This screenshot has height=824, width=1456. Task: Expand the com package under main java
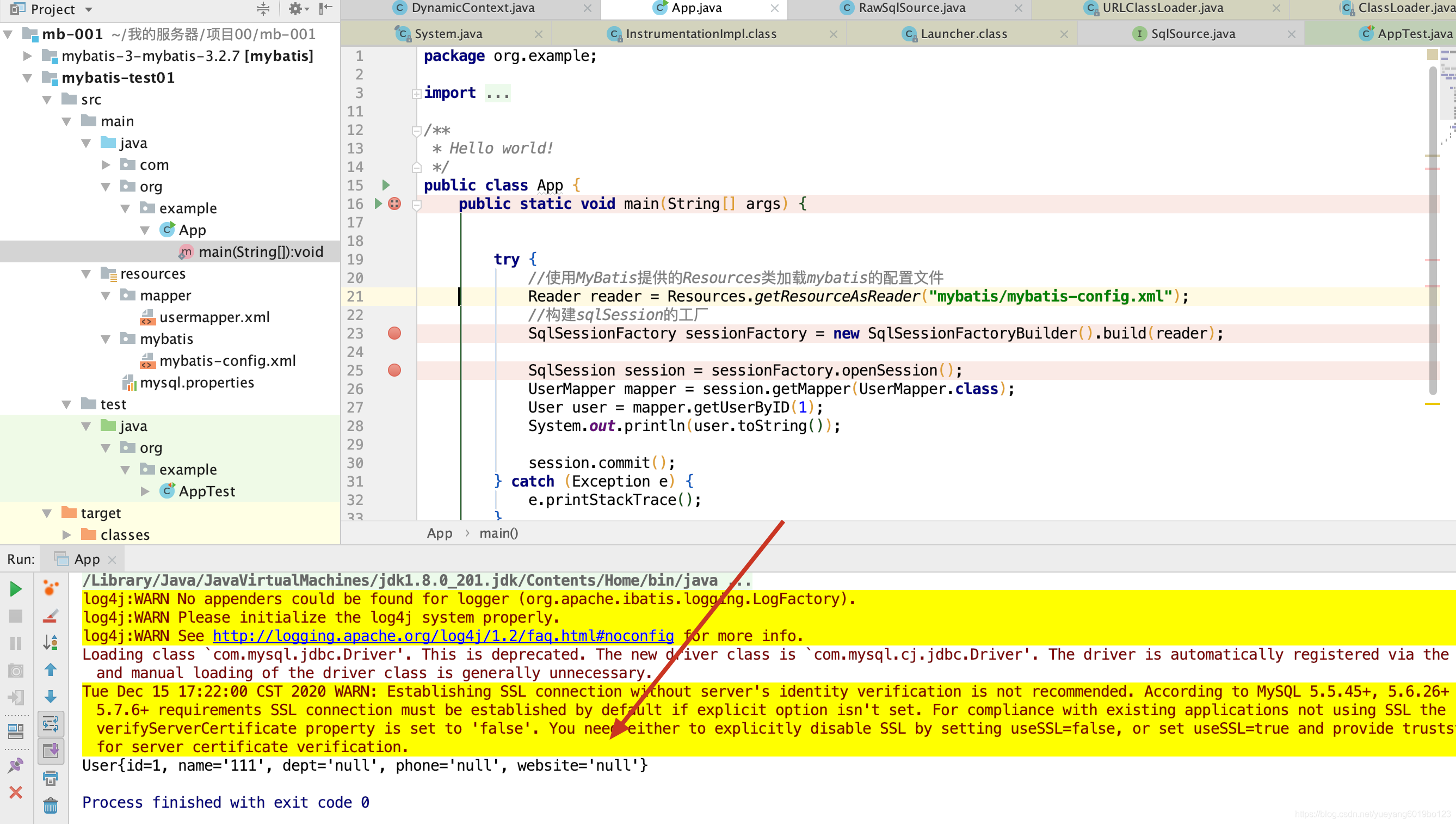105,164
